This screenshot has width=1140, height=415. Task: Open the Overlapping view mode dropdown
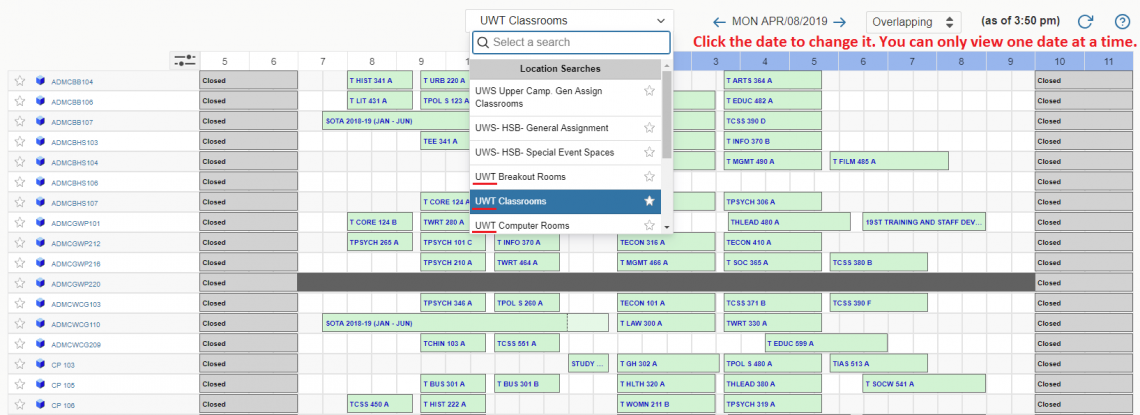click(912, 21)
